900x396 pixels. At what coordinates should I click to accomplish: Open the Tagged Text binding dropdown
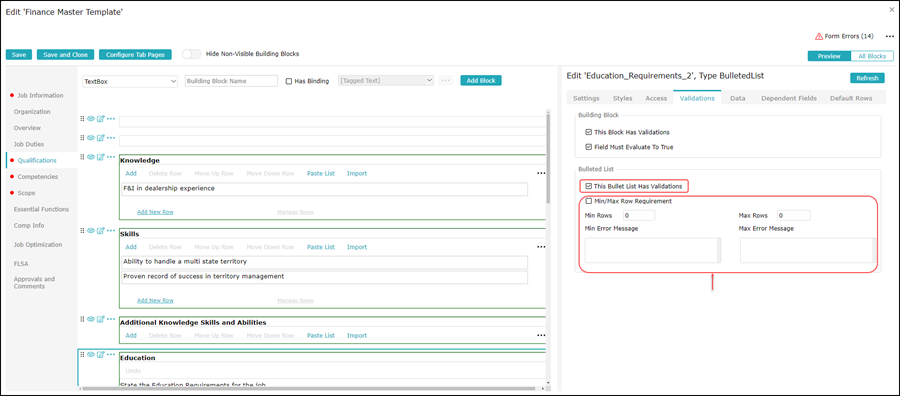386,81
